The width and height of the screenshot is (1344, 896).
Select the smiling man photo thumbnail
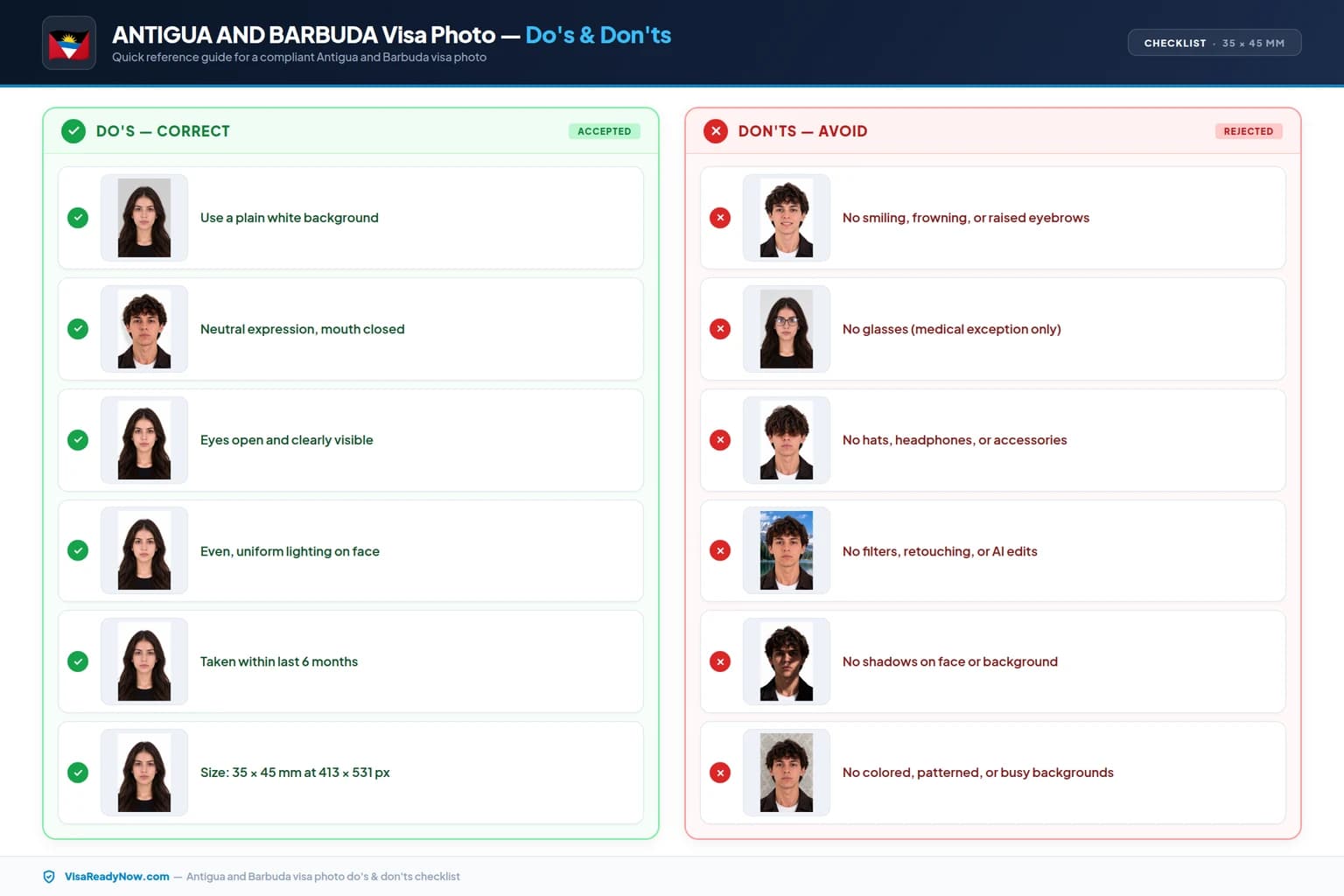pyautogui.click(x=787, y=218)
